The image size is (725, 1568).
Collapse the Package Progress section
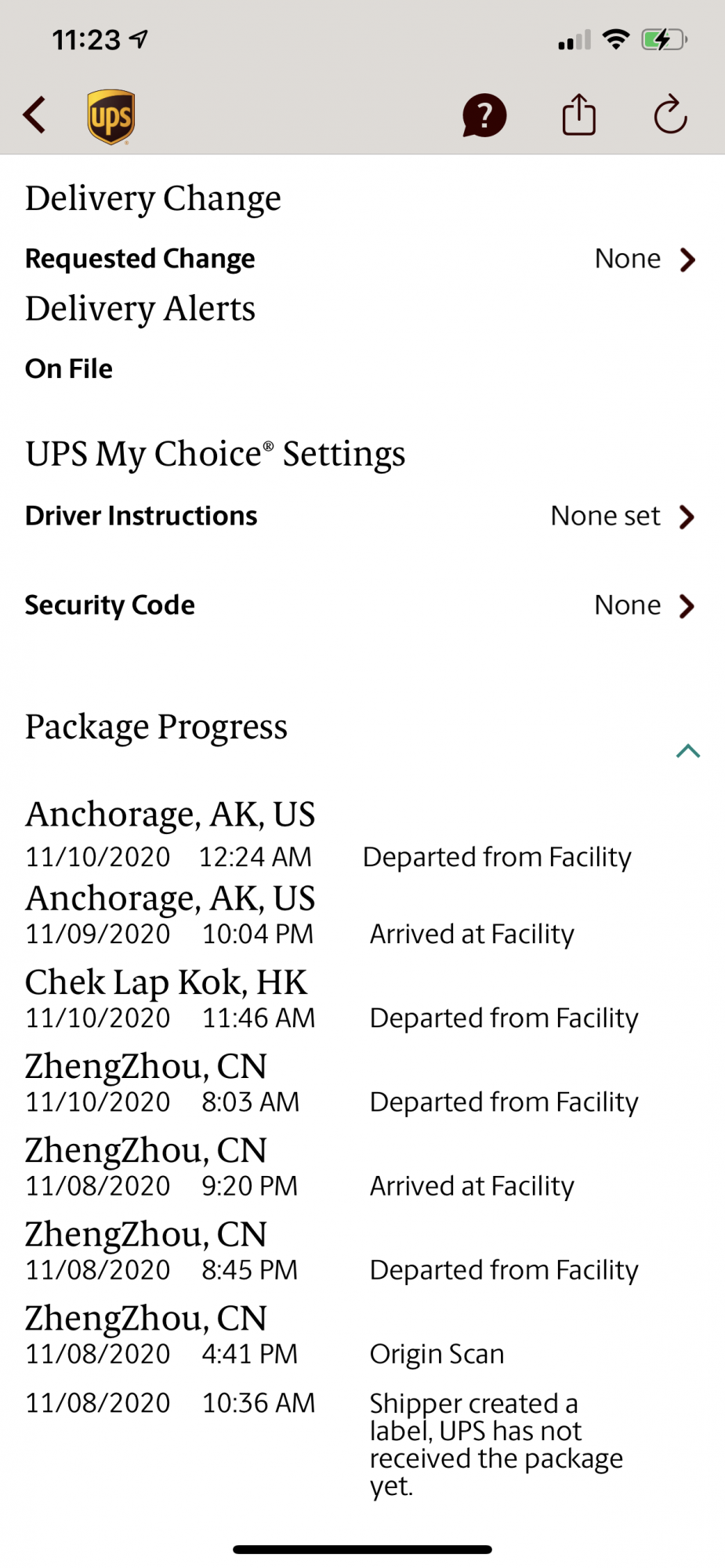[x=687, y=751]
